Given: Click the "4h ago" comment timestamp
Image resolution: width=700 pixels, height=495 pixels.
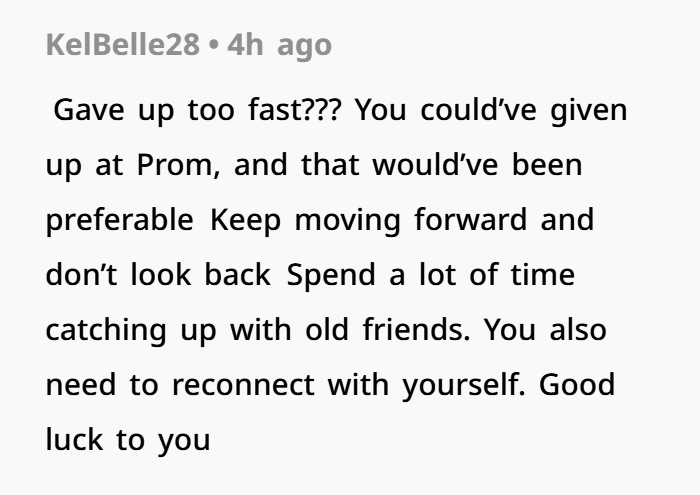Looking at the screenshot, I should pos(279,45).
